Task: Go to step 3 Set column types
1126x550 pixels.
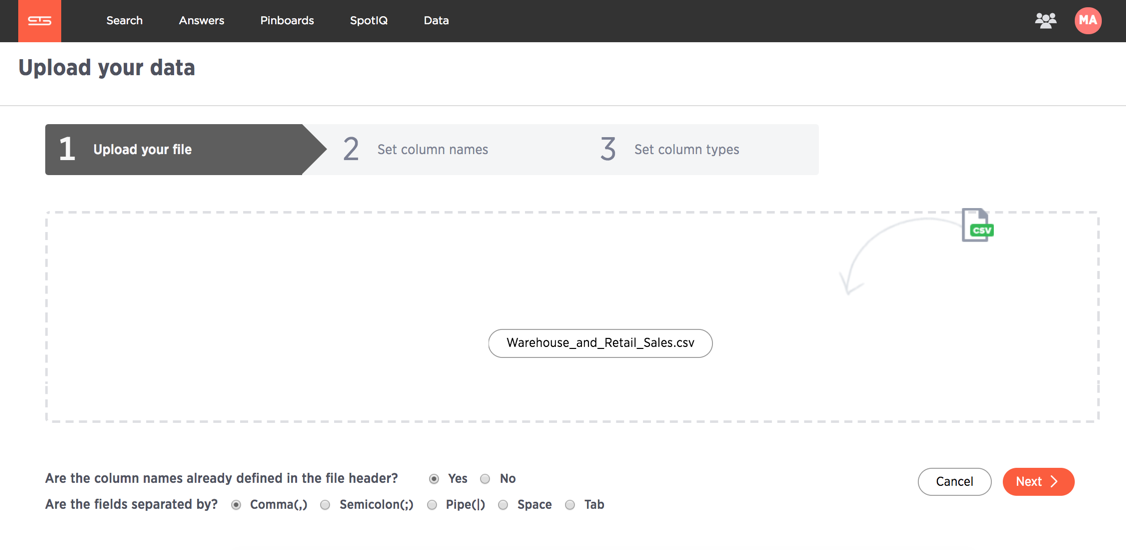Action: 670,149
